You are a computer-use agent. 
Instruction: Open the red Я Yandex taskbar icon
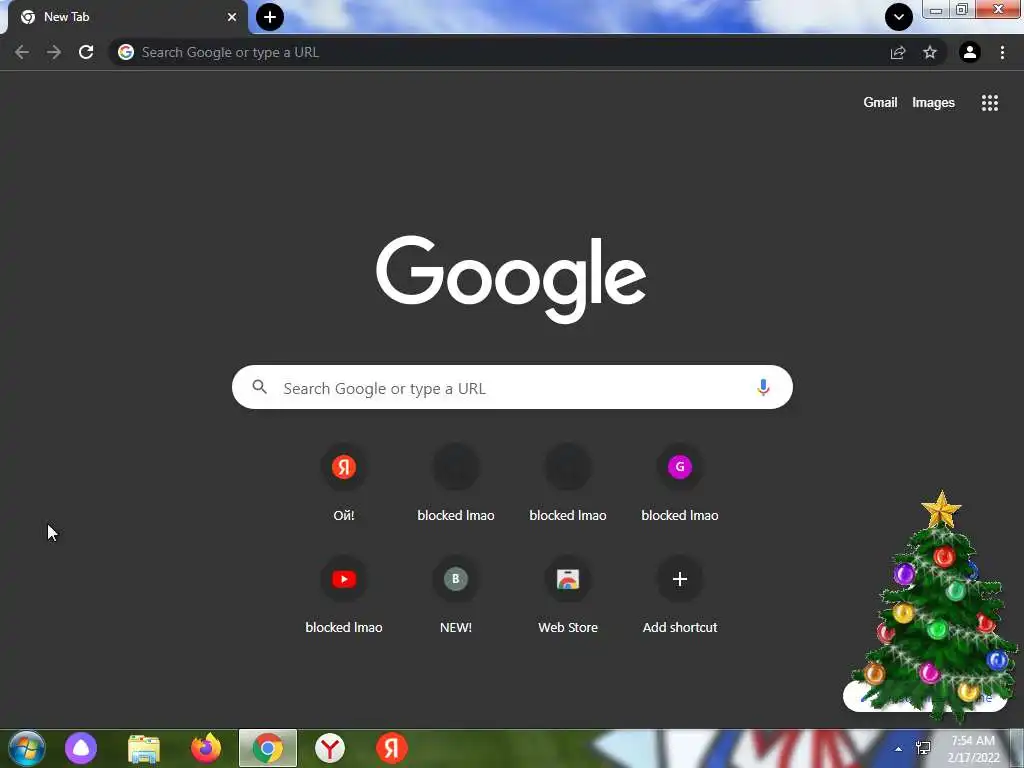coord(392,748)
